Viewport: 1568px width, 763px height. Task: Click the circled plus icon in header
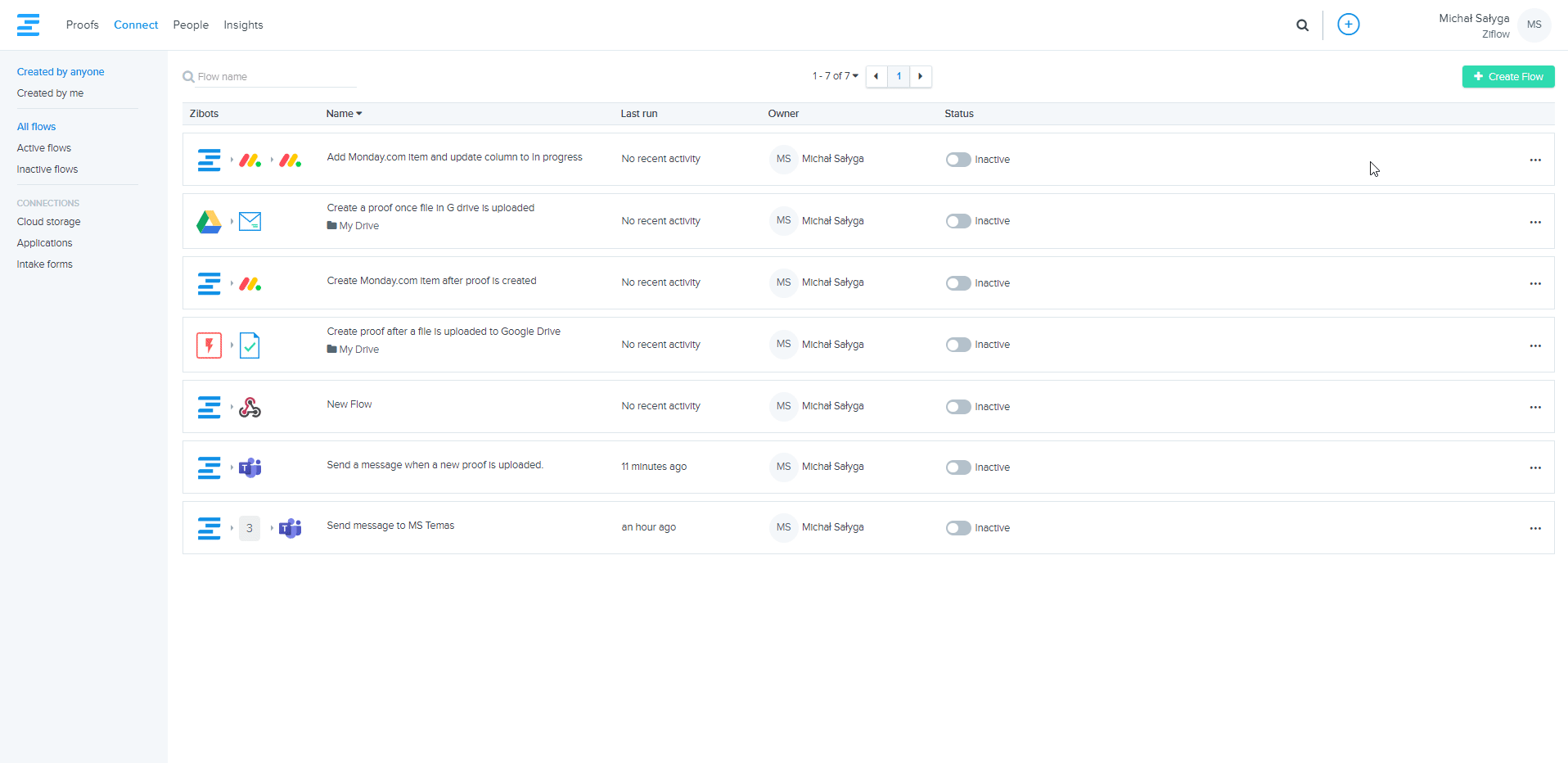click(1348, 25)
